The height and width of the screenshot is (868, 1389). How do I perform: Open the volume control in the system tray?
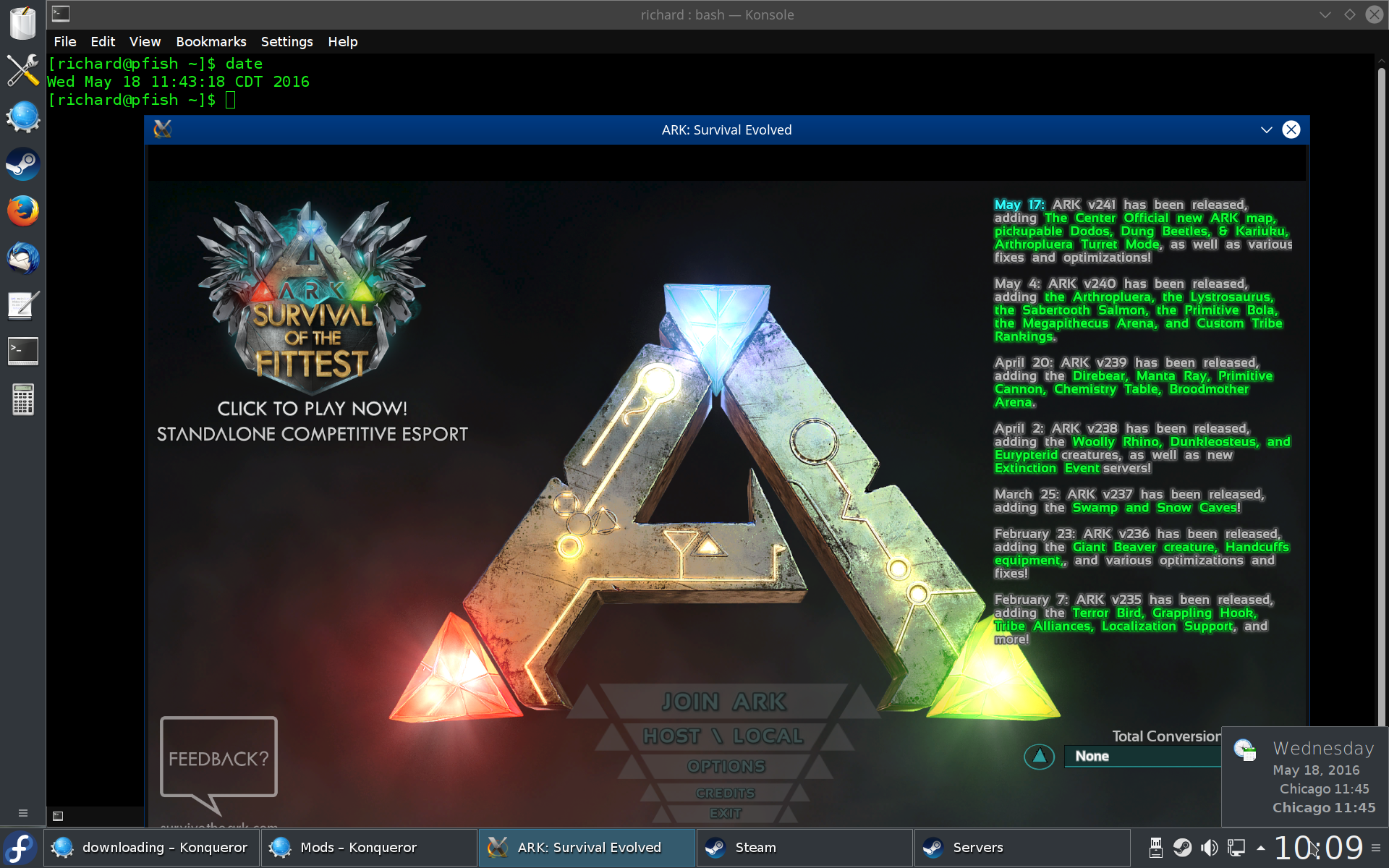click(x=1209, y=848)
